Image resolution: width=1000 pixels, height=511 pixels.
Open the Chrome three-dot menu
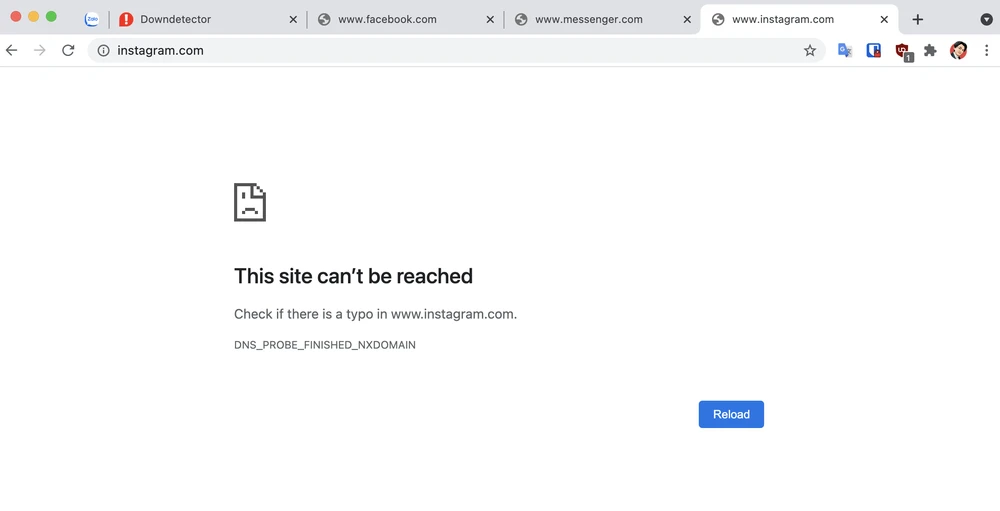(x=986, y=50)
